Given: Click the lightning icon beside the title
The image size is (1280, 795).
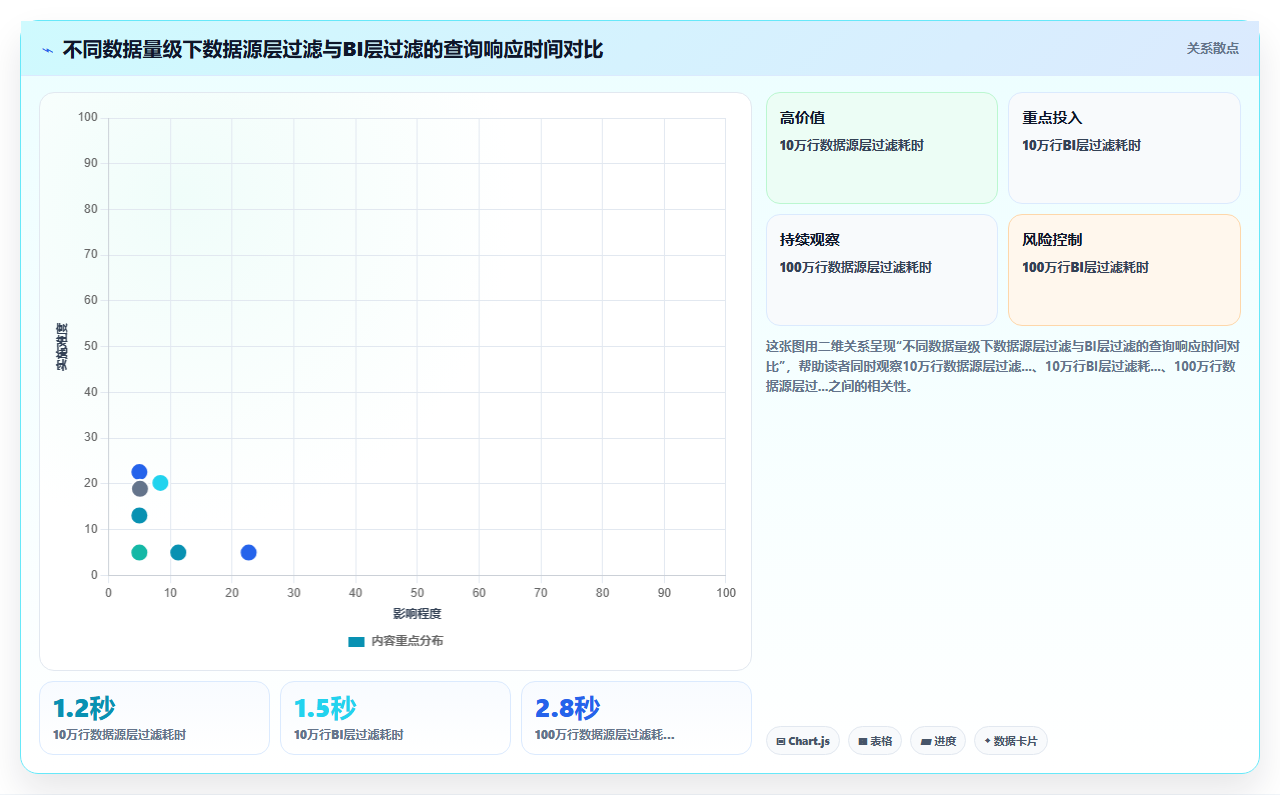Looking at the screenshot, I should [47, 49].
